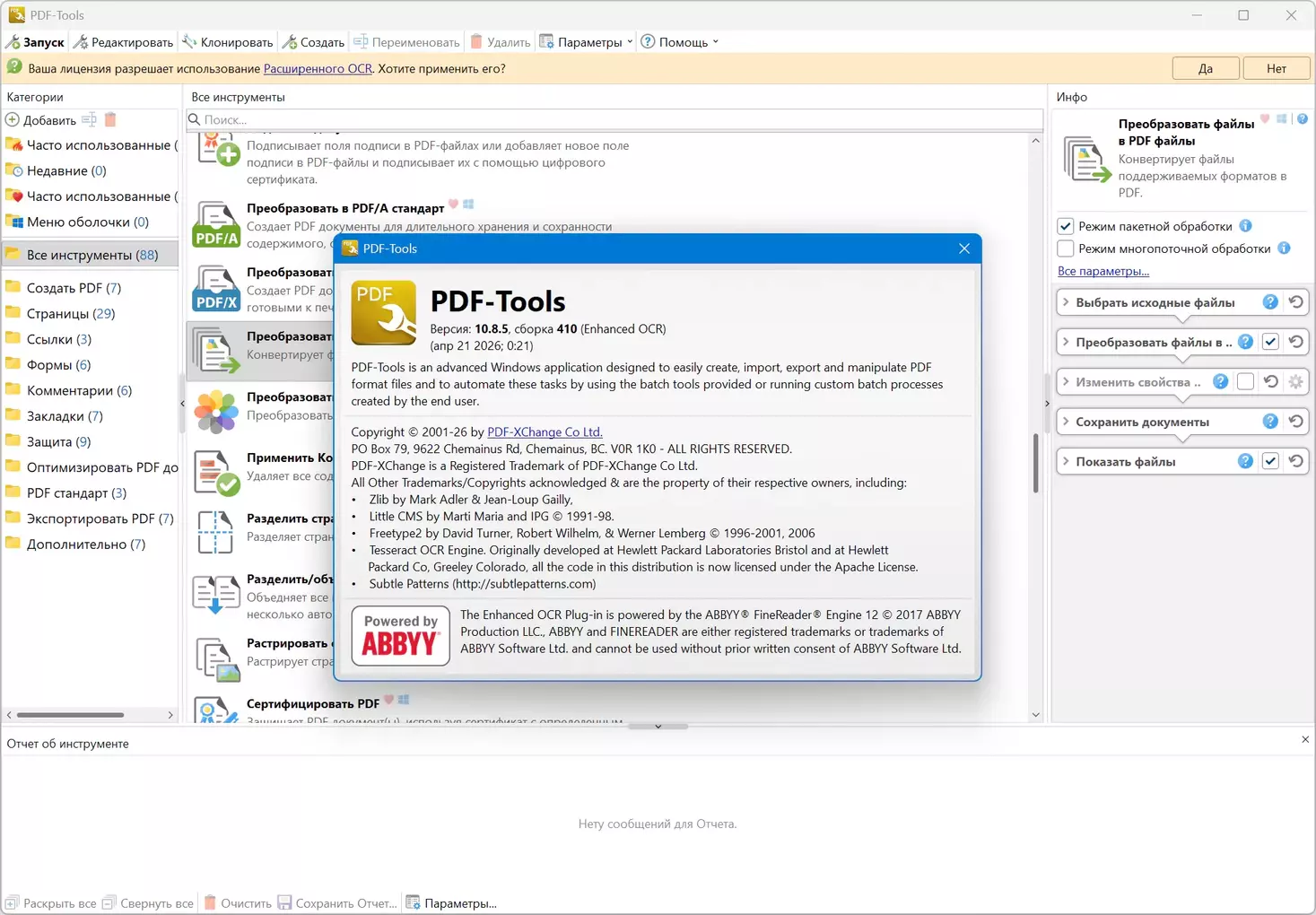Click the tools list vertical scrollbar thumb
The image size is (1316, 915).
pos(1035,463)
